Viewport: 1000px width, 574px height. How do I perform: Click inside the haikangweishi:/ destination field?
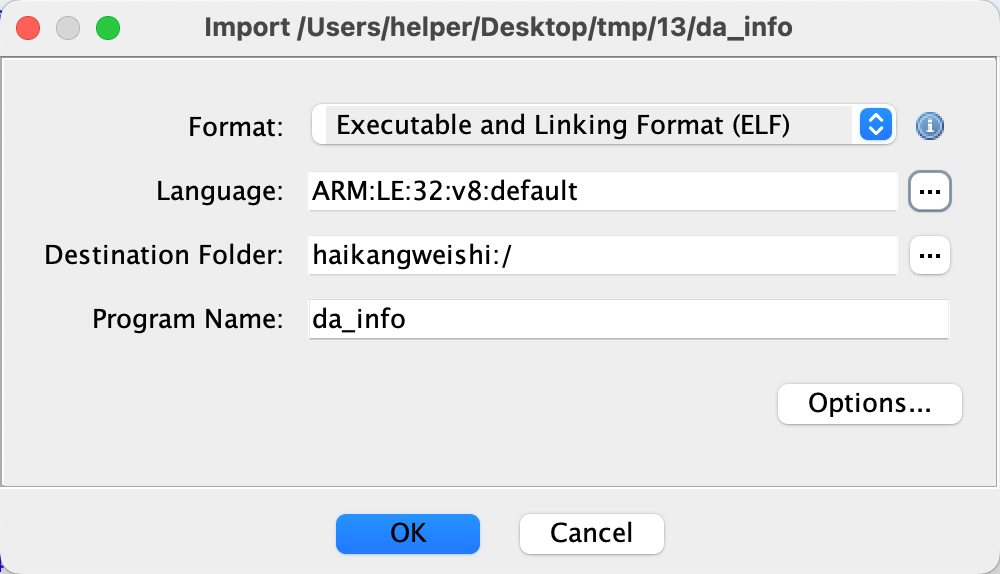[603, 255]
